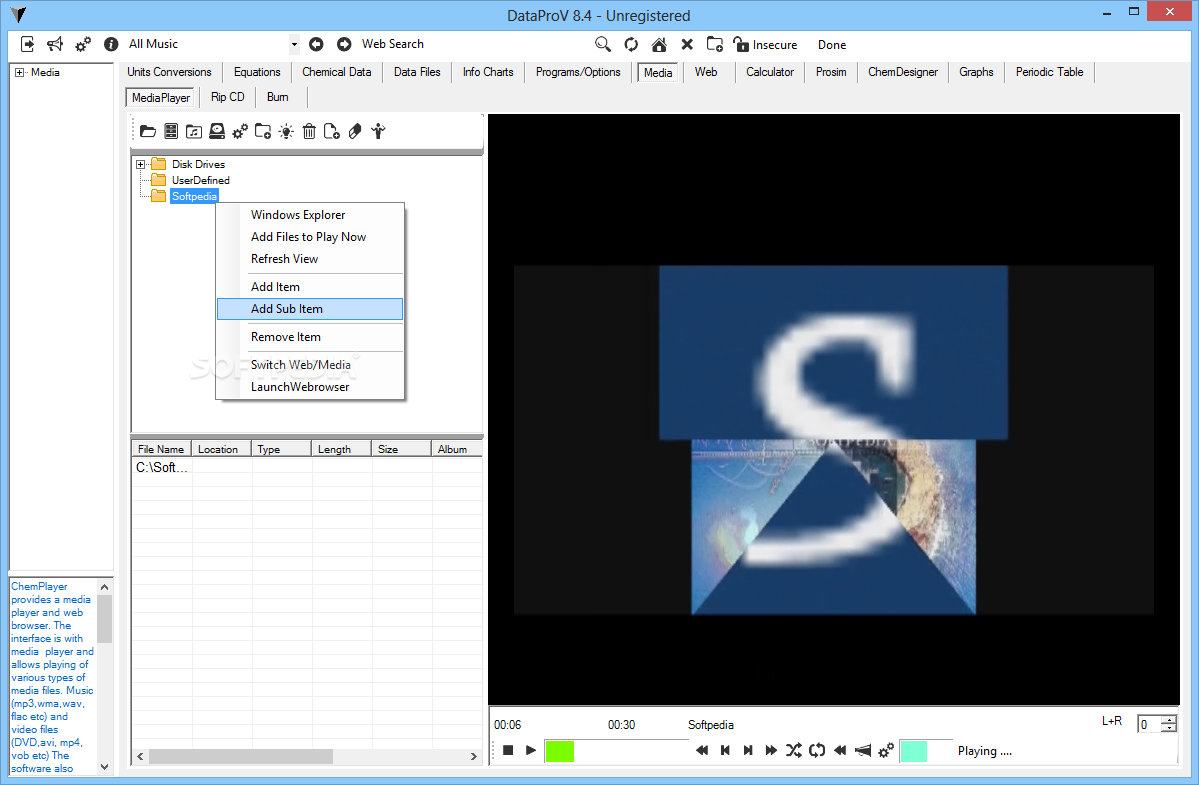Choose Refresh View in context menu

click(310, 259)
